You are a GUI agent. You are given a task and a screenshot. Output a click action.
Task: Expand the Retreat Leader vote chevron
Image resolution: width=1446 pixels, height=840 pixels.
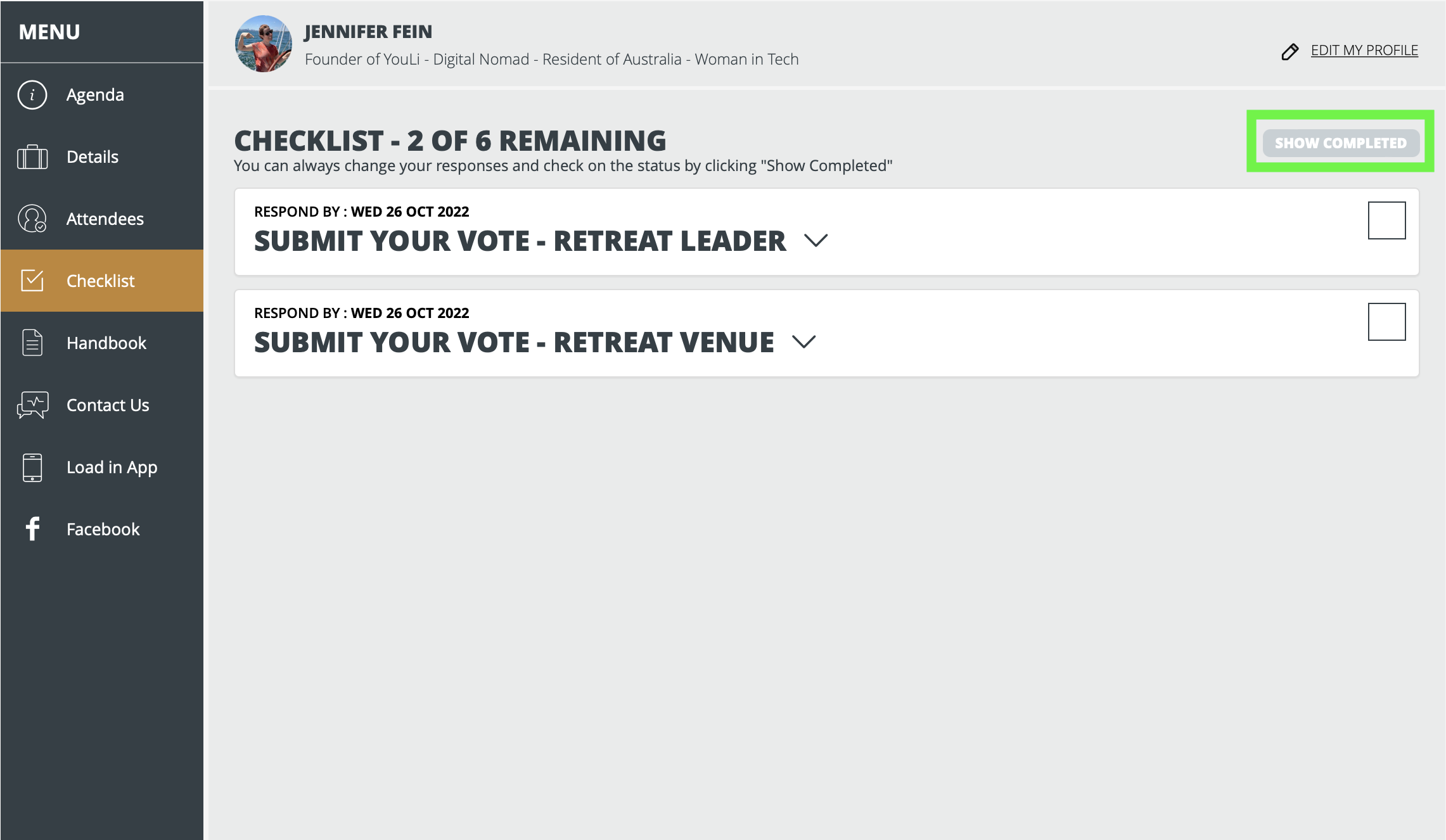tap(816, 241)
